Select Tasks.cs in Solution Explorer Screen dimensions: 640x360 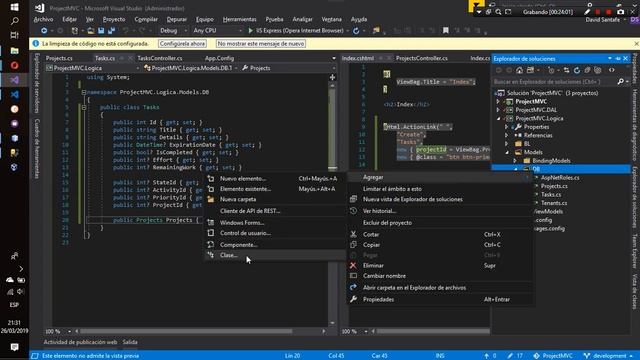pos(551,194)
